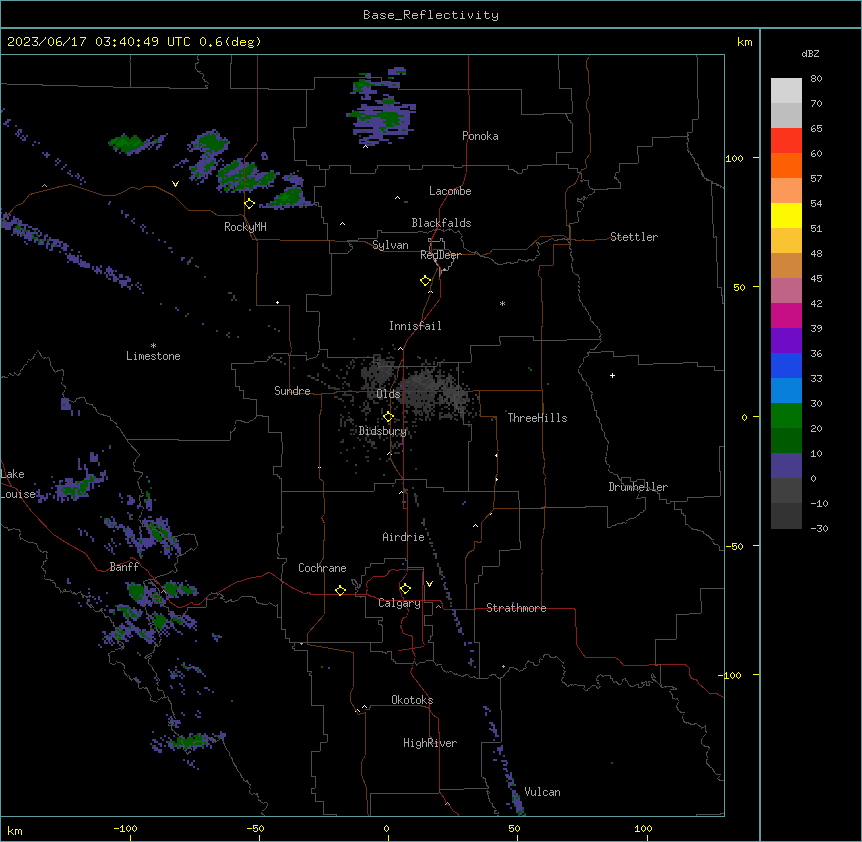
Task: Click the Sylvan label
Action: tap(390, 245)
